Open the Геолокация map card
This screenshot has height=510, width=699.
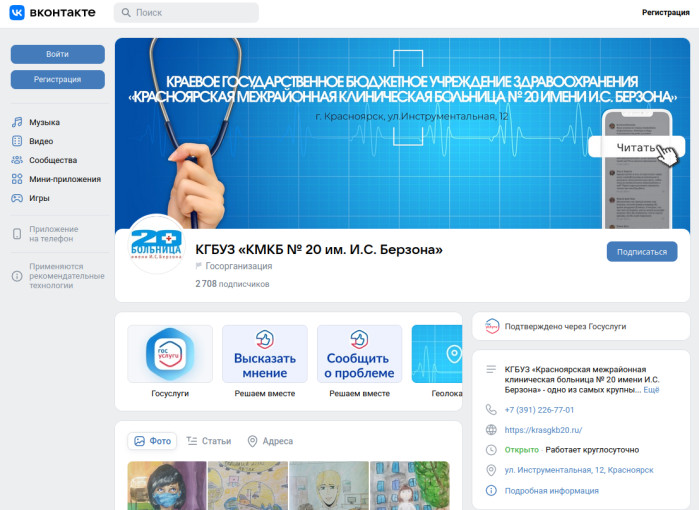(x=437, y=354)
